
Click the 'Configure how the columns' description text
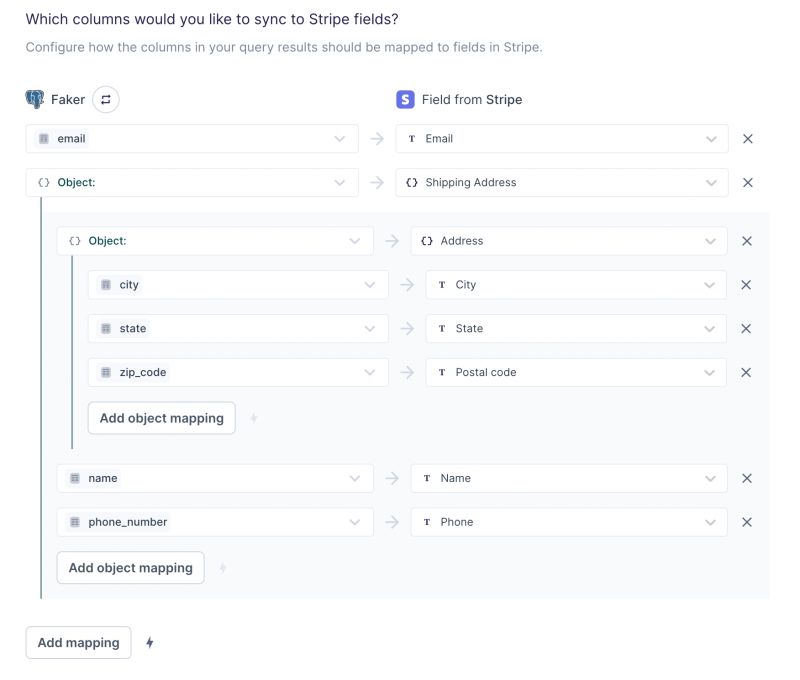284,47
